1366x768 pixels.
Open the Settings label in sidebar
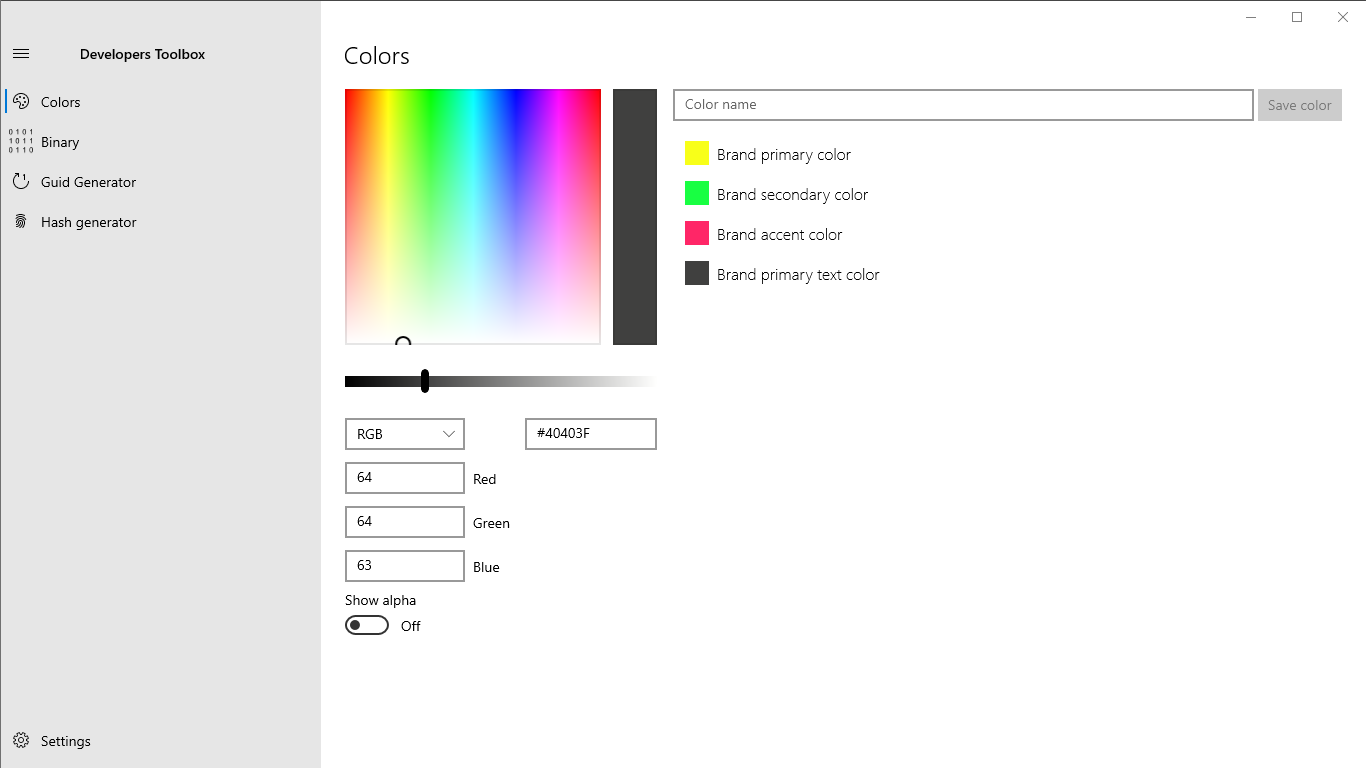[x=66, y=741]
